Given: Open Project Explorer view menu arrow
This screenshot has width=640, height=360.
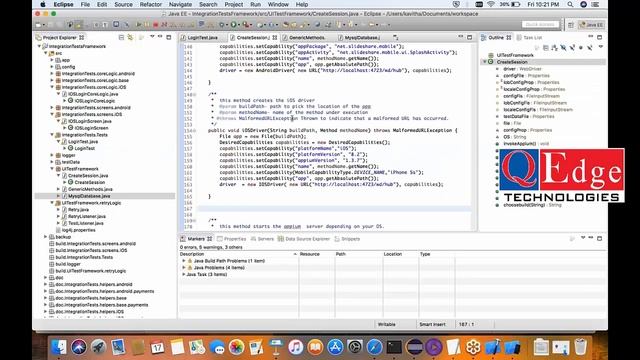Looking at the screenshot, I should (152, 37).
